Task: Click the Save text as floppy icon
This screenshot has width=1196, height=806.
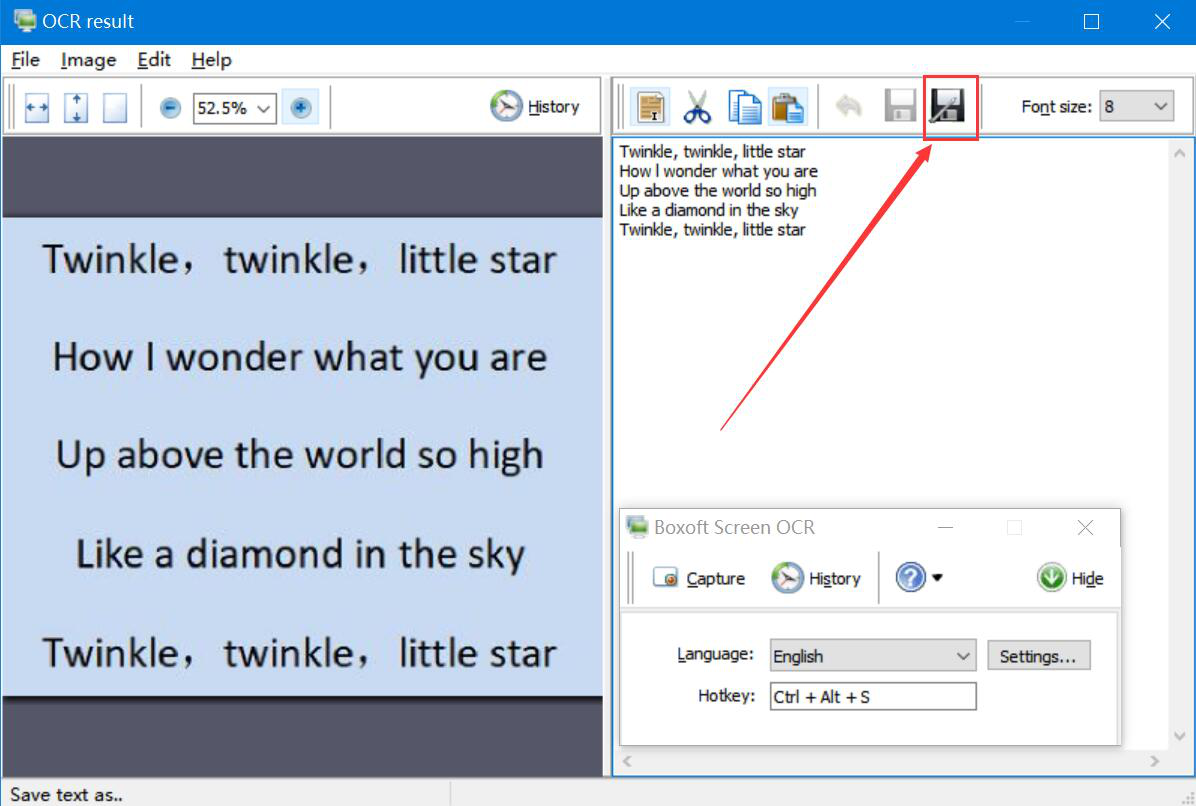Action: (x=947, y=106)
